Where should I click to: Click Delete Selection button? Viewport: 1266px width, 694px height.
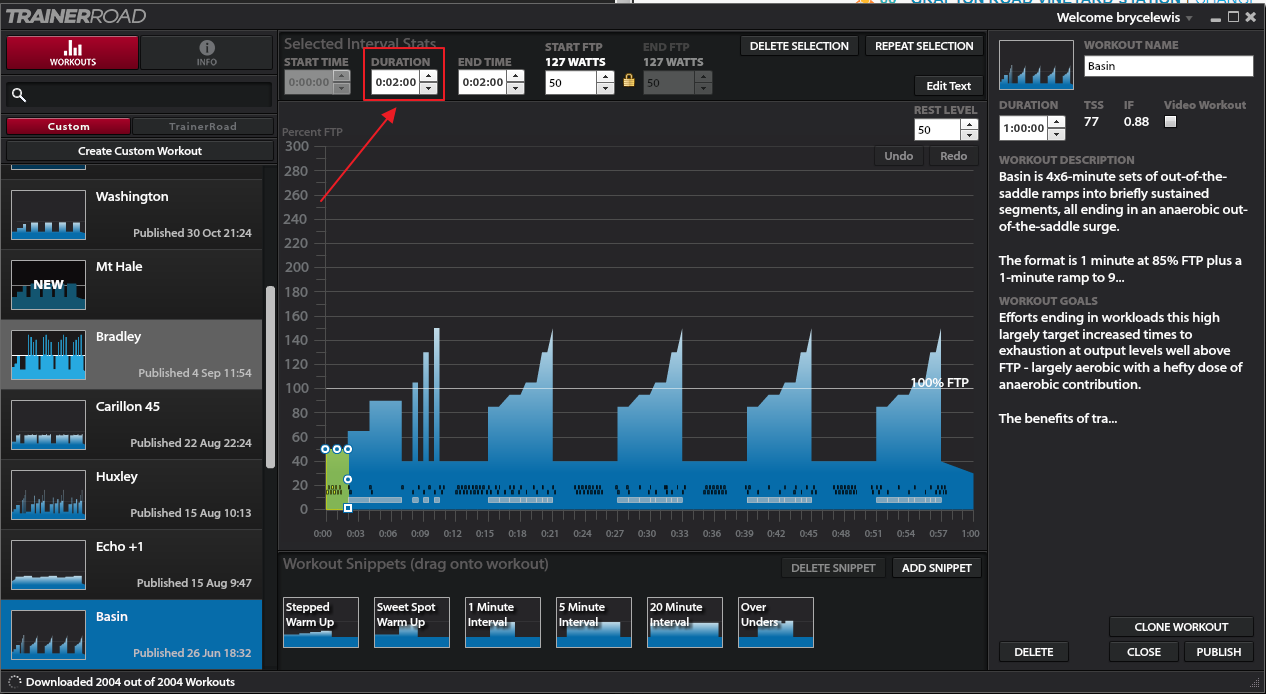[799, 46]
